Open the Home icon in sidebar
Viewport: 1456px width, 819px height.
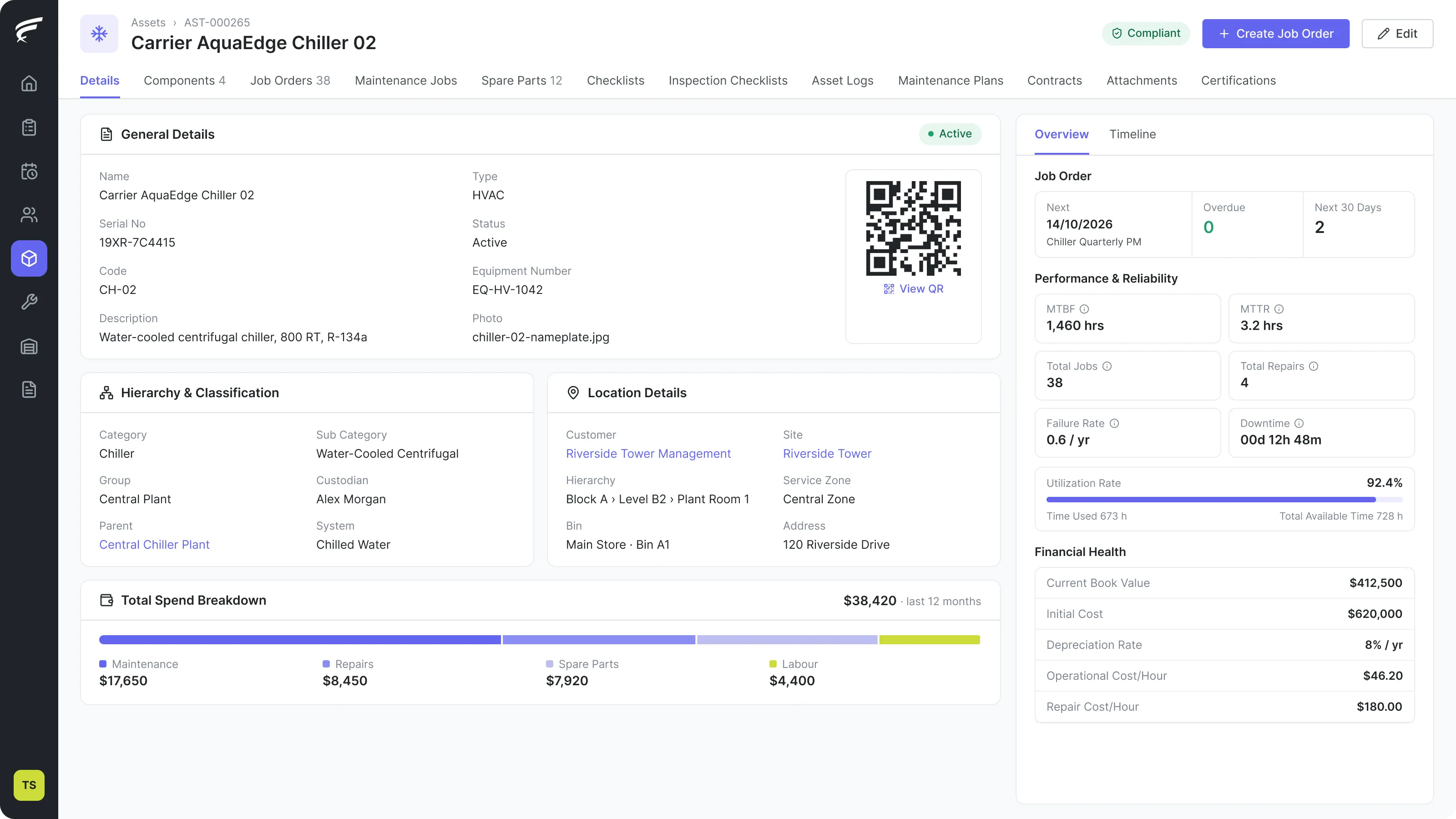pyautogui.click(x=29, y=84)
